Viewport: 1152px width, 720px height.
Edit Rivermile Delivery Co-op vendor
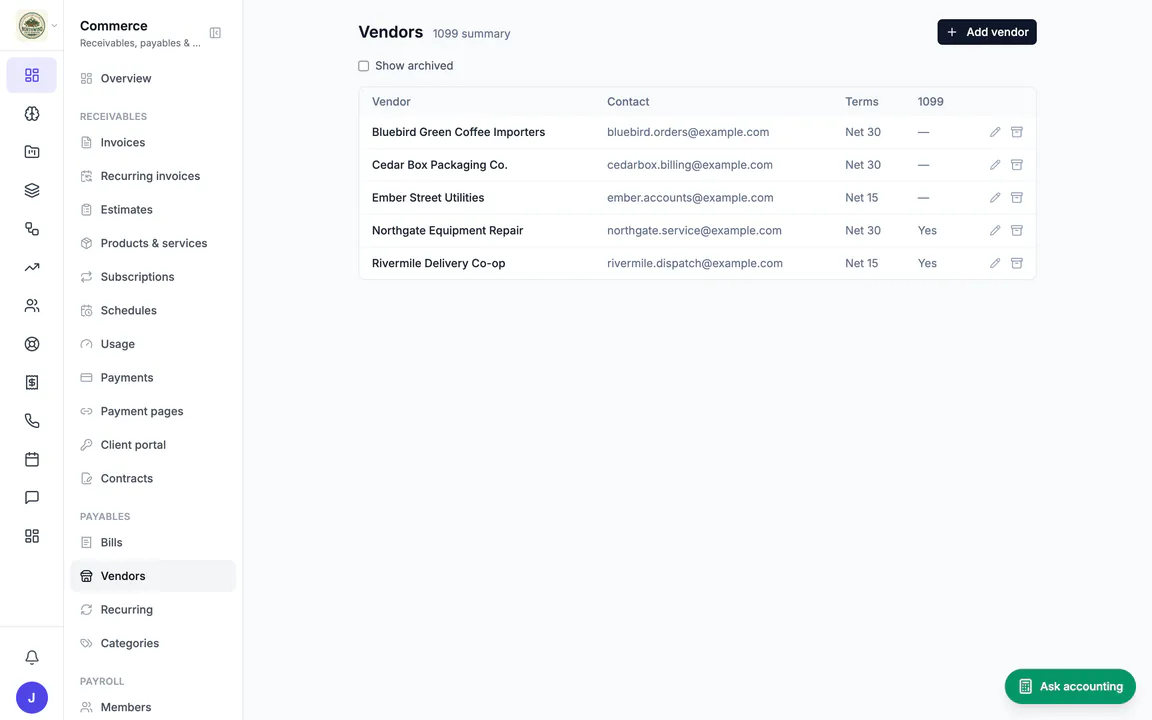[995, 263]
